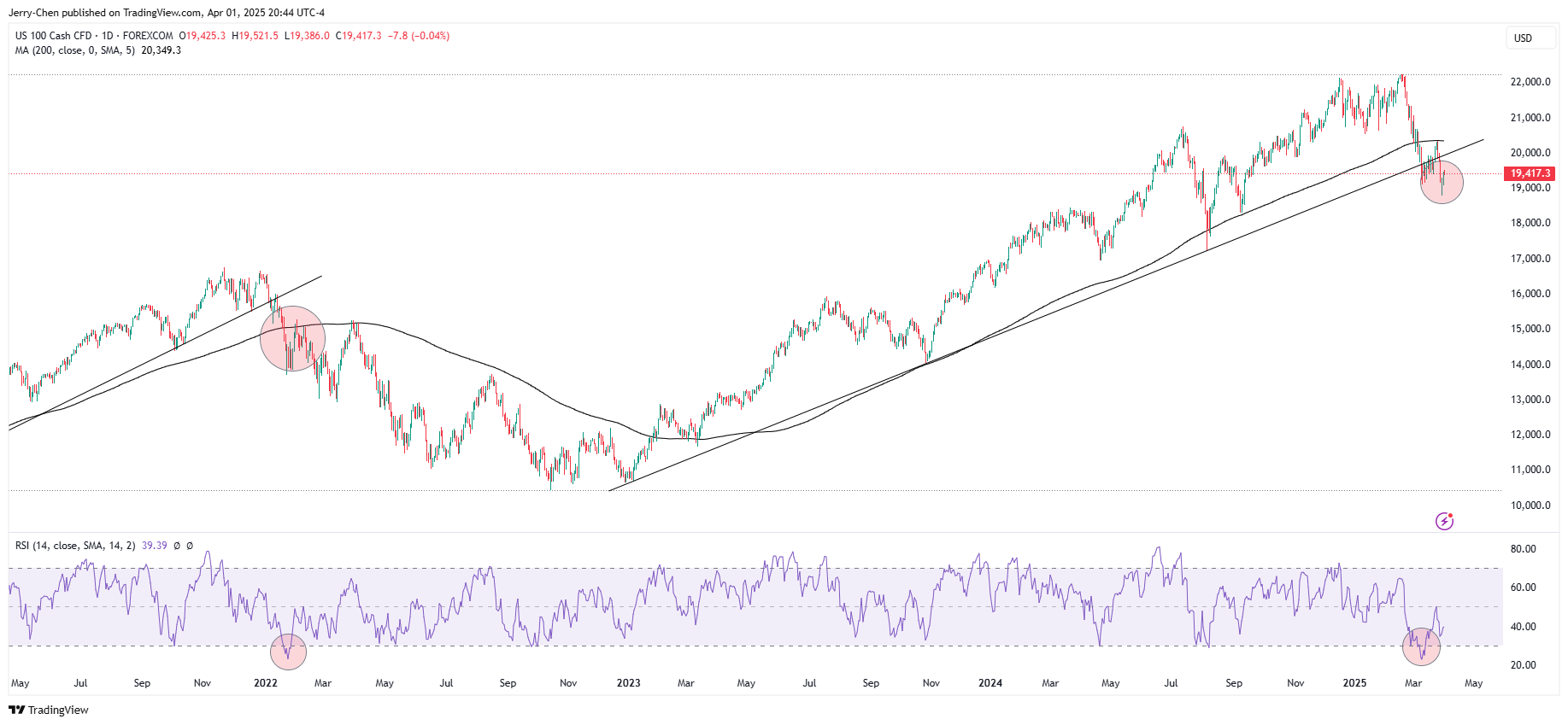Click the 22,000.0 mark on price scale
The height and width of the screenshot is (725, 1568).
1530,82
